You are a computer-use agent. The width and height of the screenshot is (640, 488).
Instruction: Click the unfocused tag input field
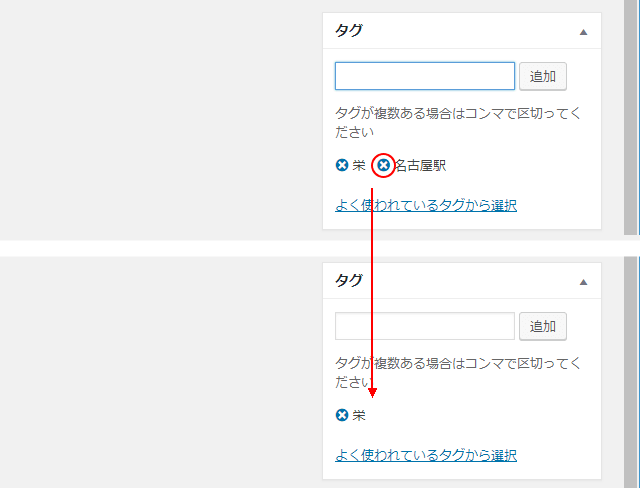[424, 326]
